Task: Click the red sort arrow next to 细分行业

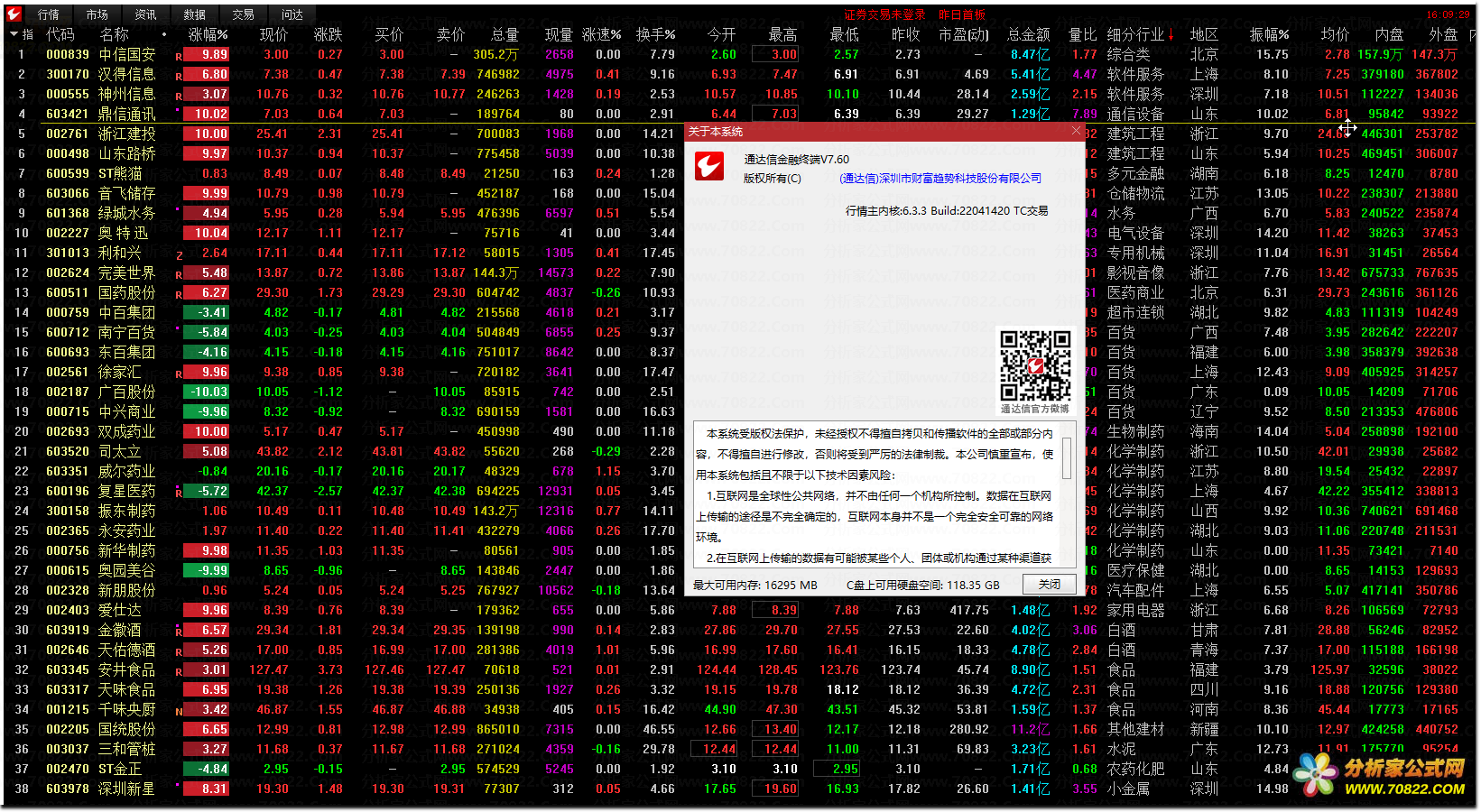Action: pos(1171,35)
